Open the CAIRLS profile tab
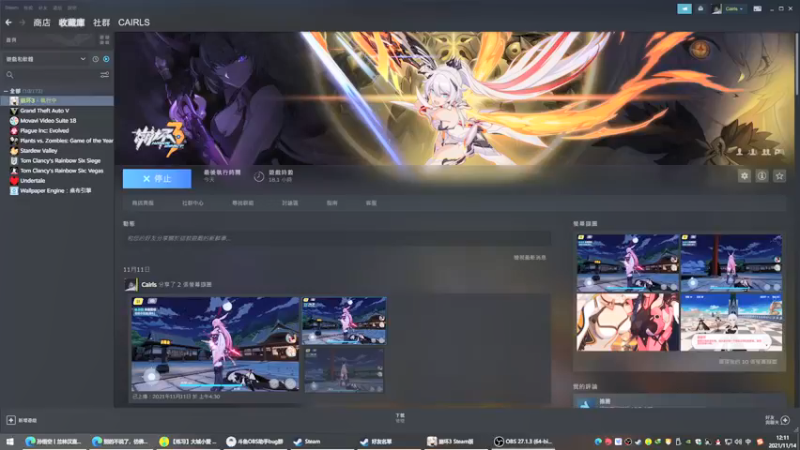 pos(134,22)
